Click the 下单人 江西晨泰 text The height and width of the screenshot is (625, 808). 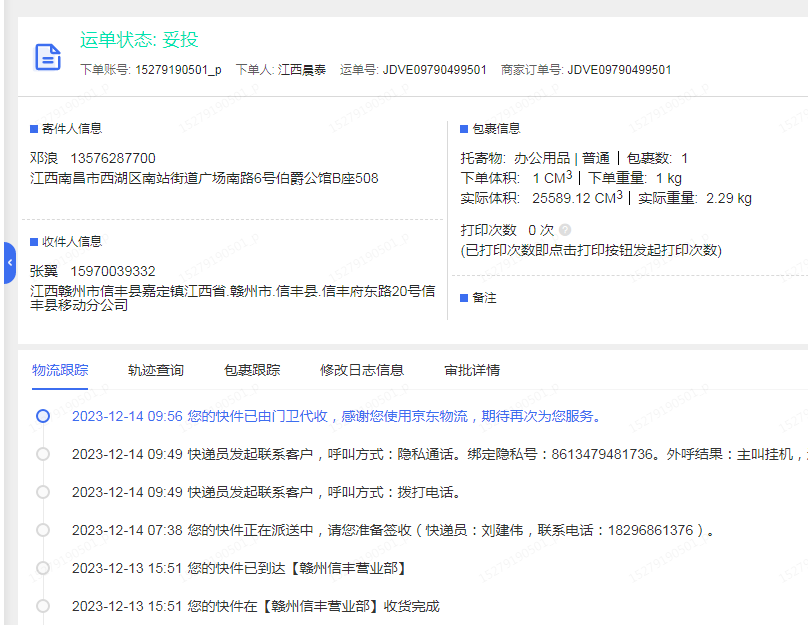[x=281, y=70]
